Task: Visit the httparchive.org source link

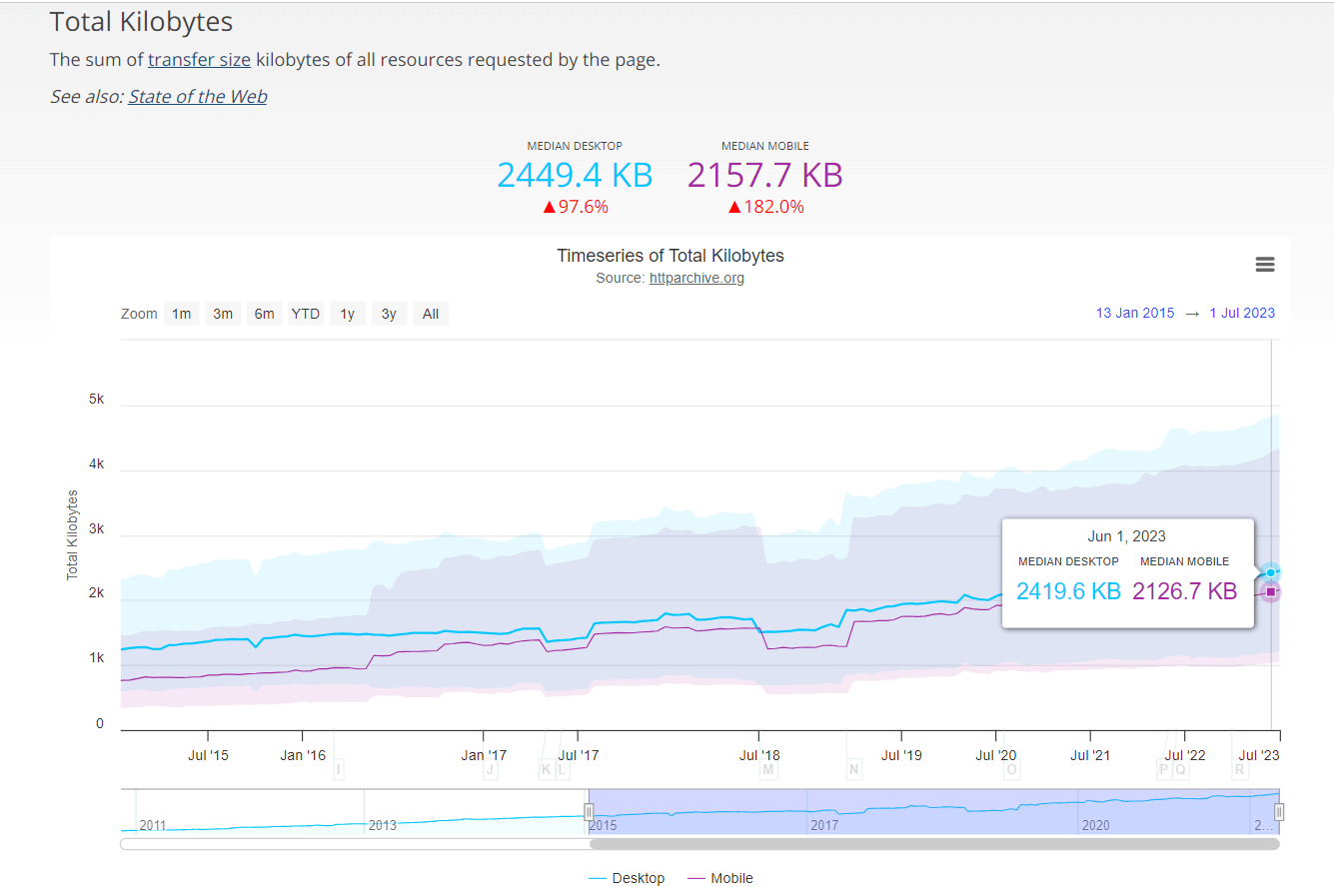Action: coord(696,278)
